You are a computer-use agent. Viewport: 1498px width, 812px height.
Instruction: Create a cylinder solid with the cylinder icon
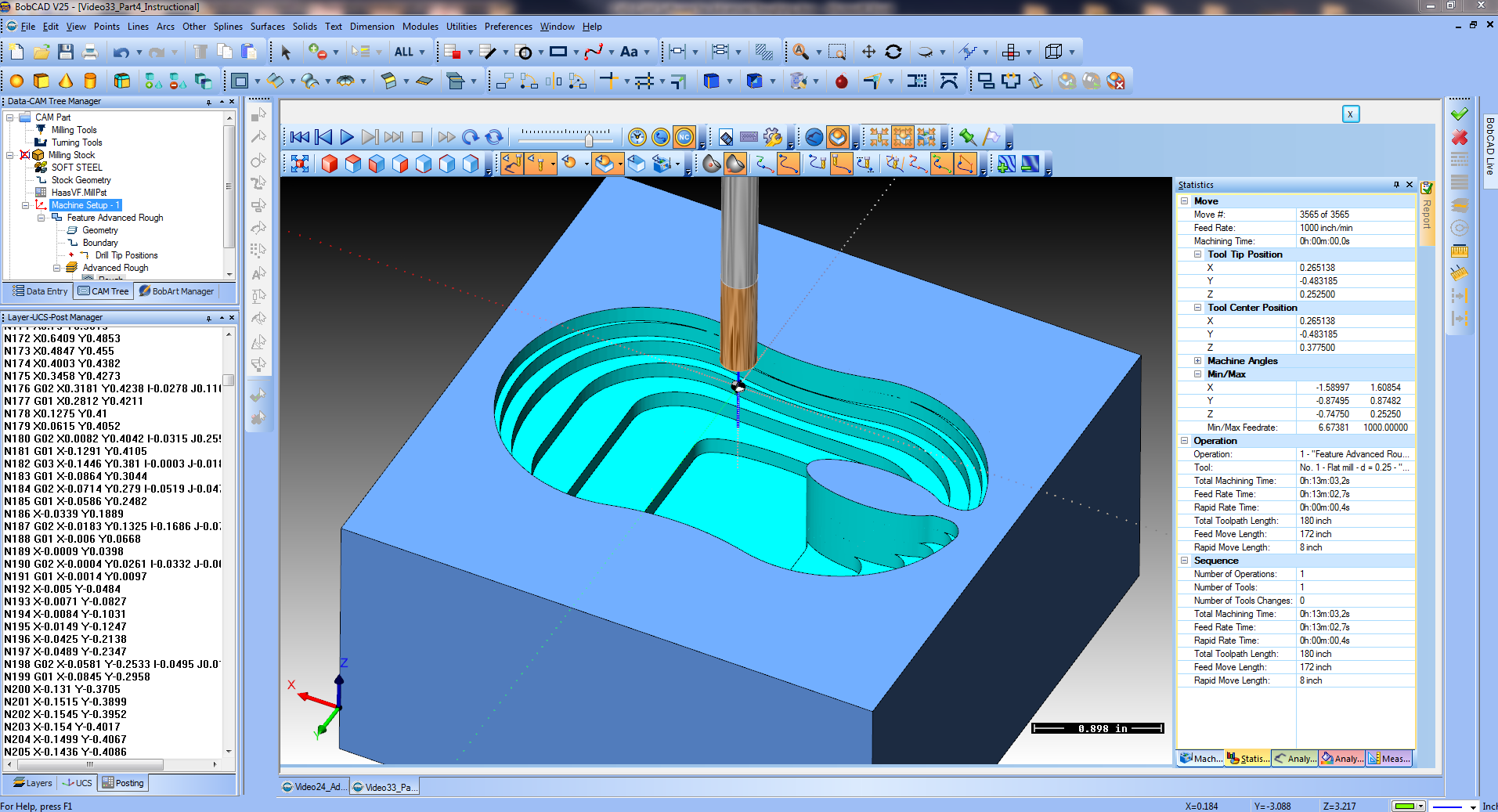pyautogui.click(x=90, y=81)
